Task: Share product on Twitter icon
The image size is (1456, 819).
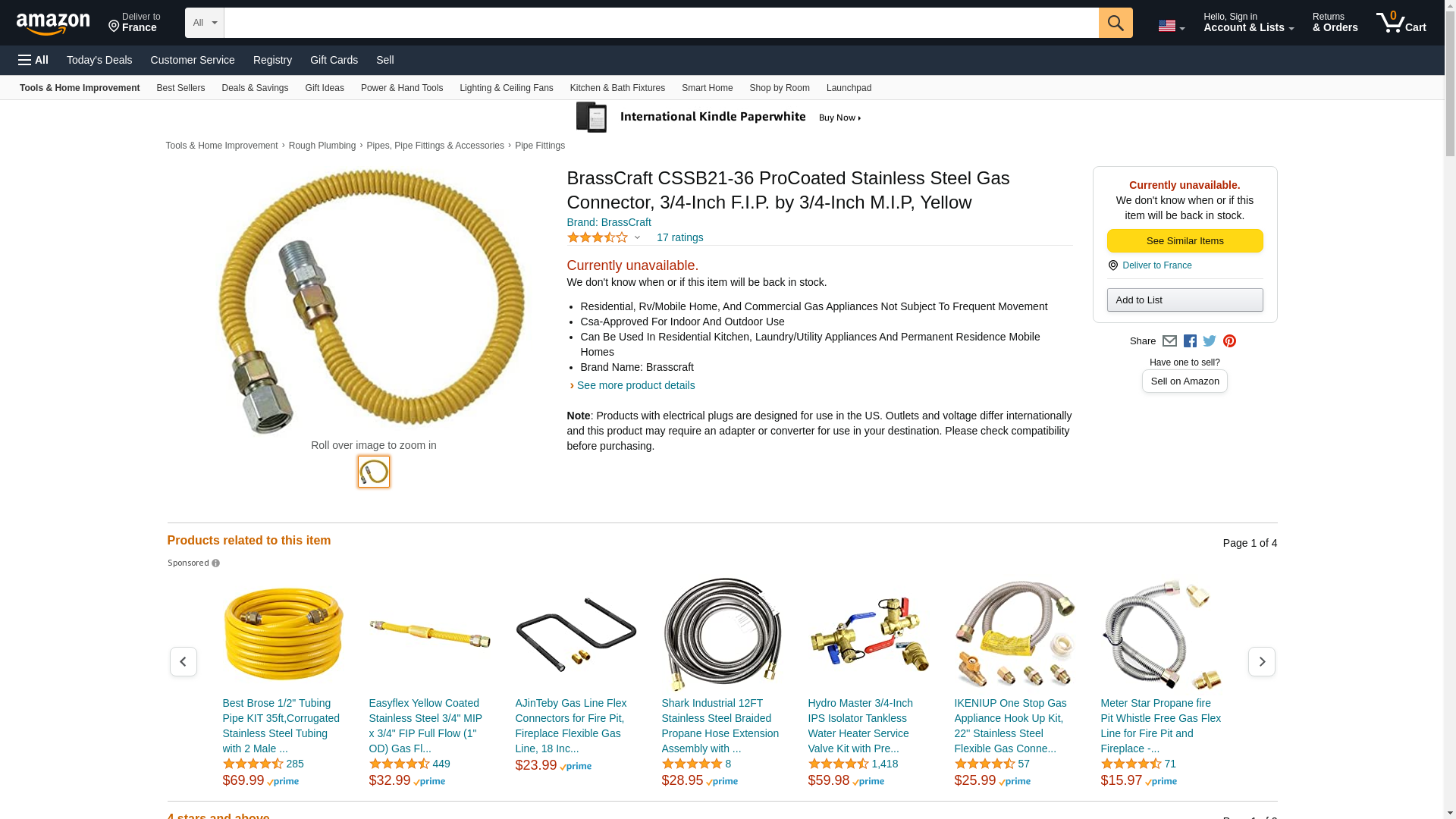Action: 1210,341
